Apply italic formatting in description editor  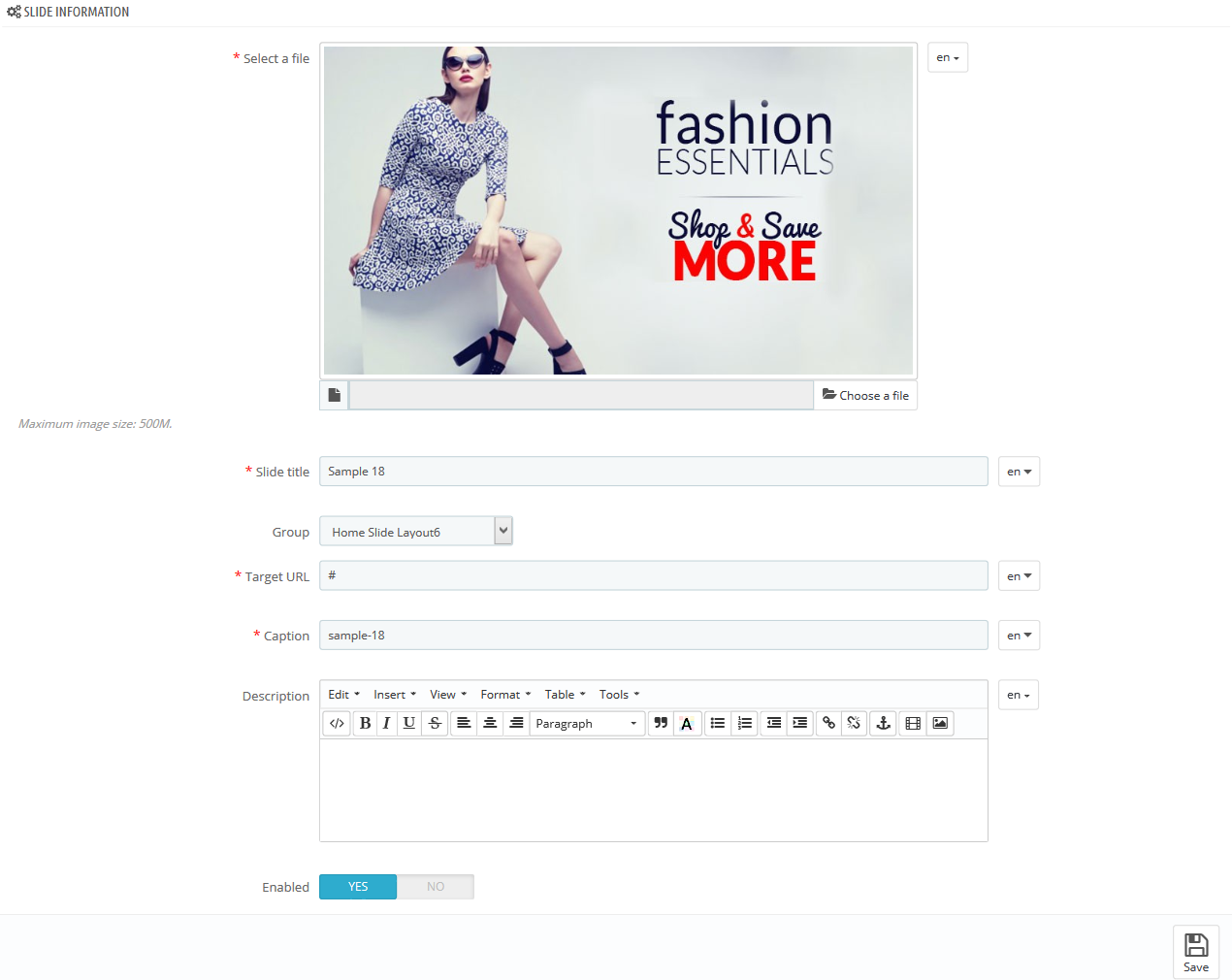pos(386,723)
